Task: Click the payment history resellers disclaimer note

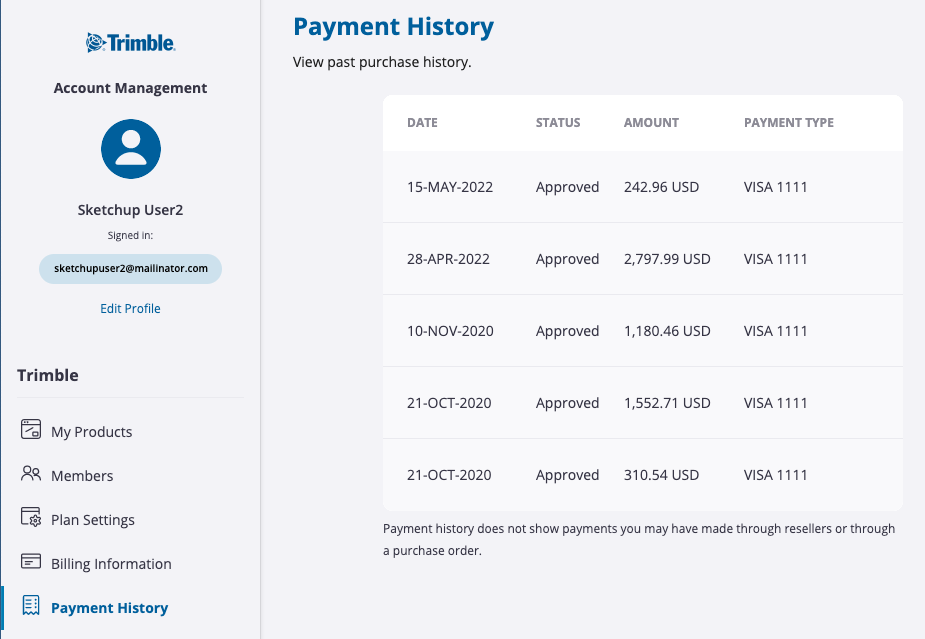Action: tap(639, 539)
